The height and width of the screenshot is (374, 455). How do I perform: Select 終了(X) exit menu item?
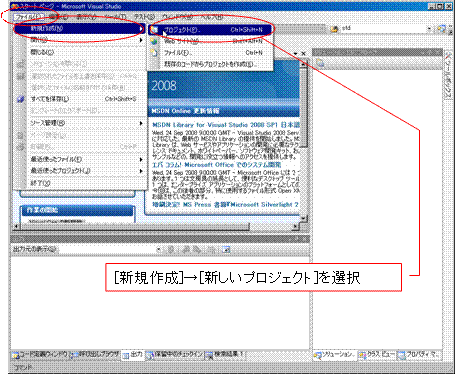pos(86,183)
